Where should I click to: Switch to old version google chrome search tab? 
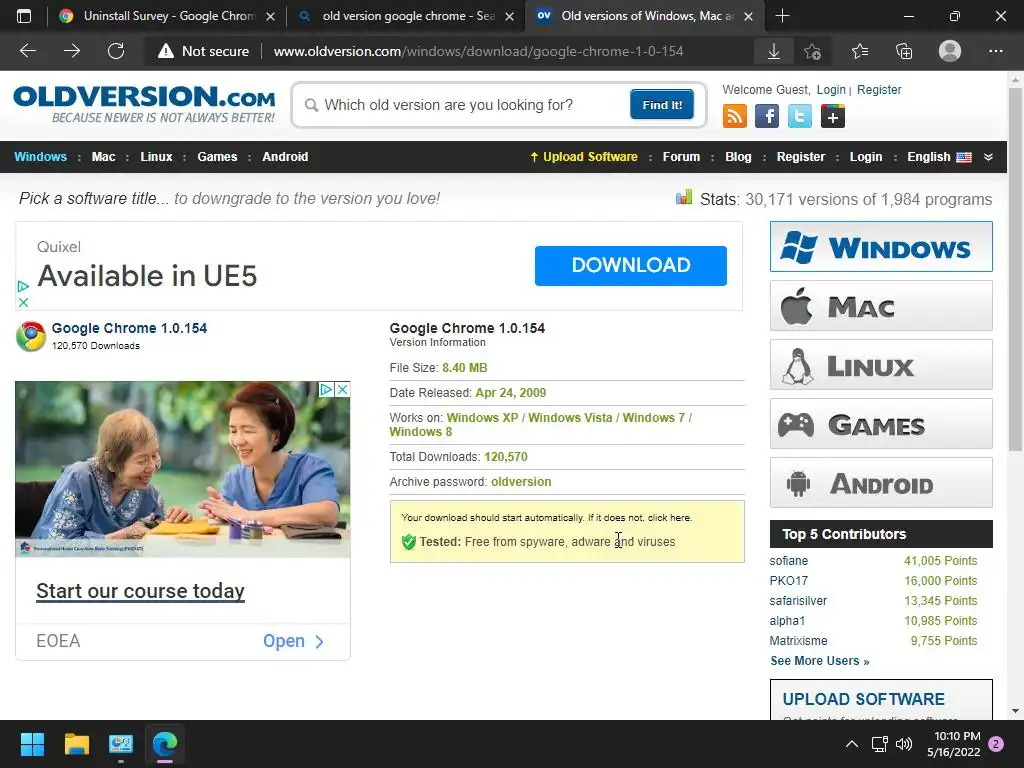point(408,16)
